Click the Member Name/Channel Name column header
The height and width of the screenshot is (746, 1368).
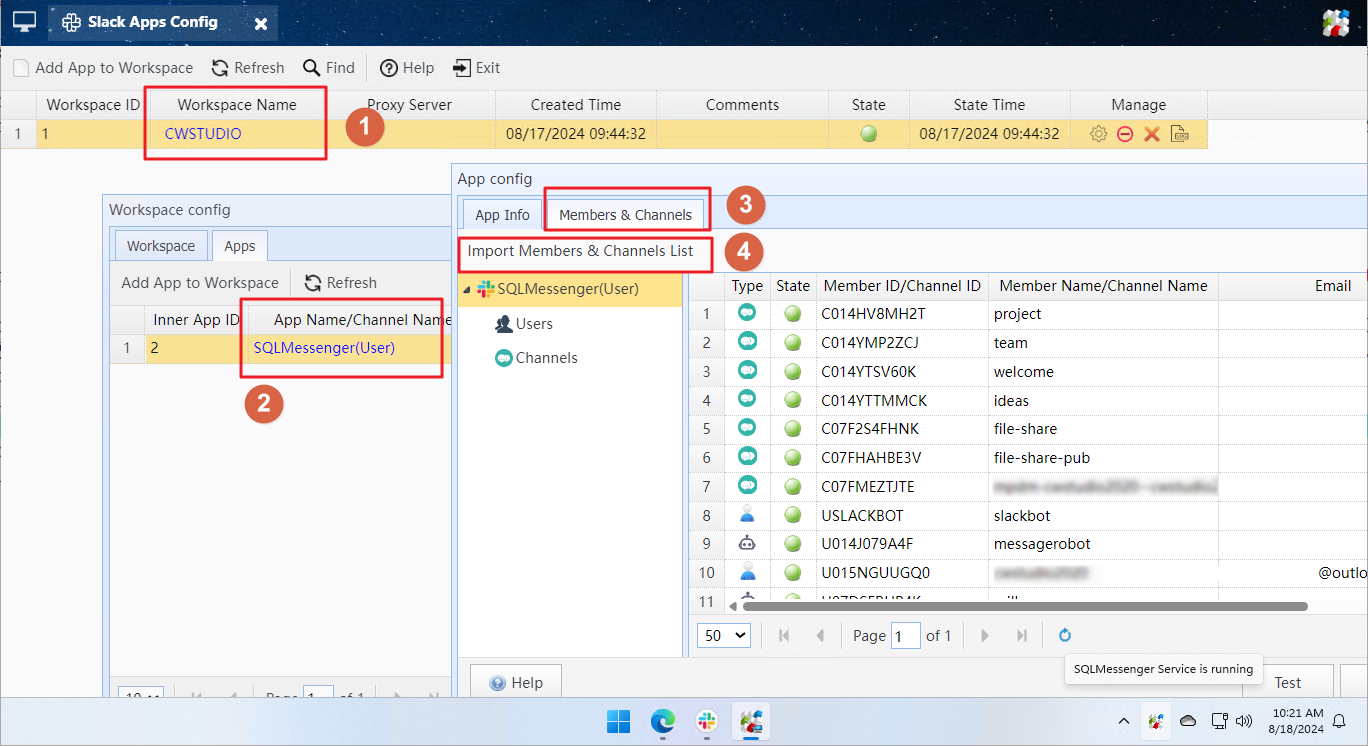click(1103, 286)
